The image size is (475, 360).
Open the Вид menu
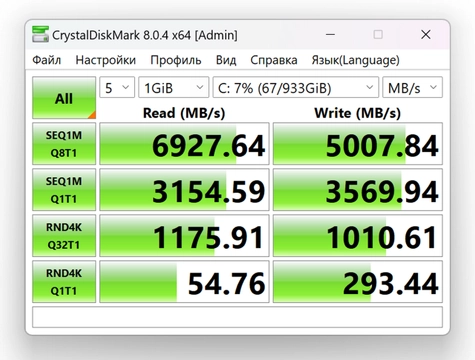click(x=226, y=60)
